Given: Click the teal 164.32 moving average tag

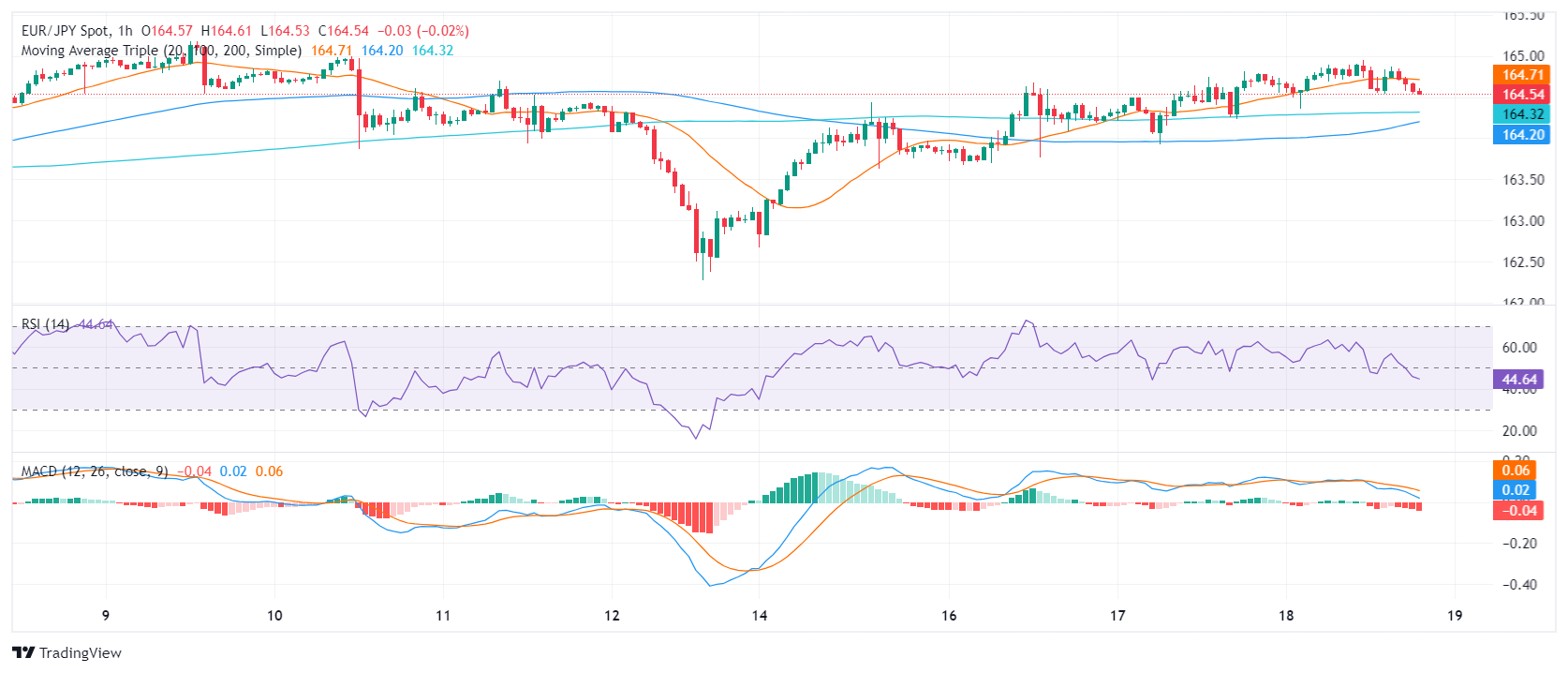Looking at the screenshot, I should point(1522,114).
